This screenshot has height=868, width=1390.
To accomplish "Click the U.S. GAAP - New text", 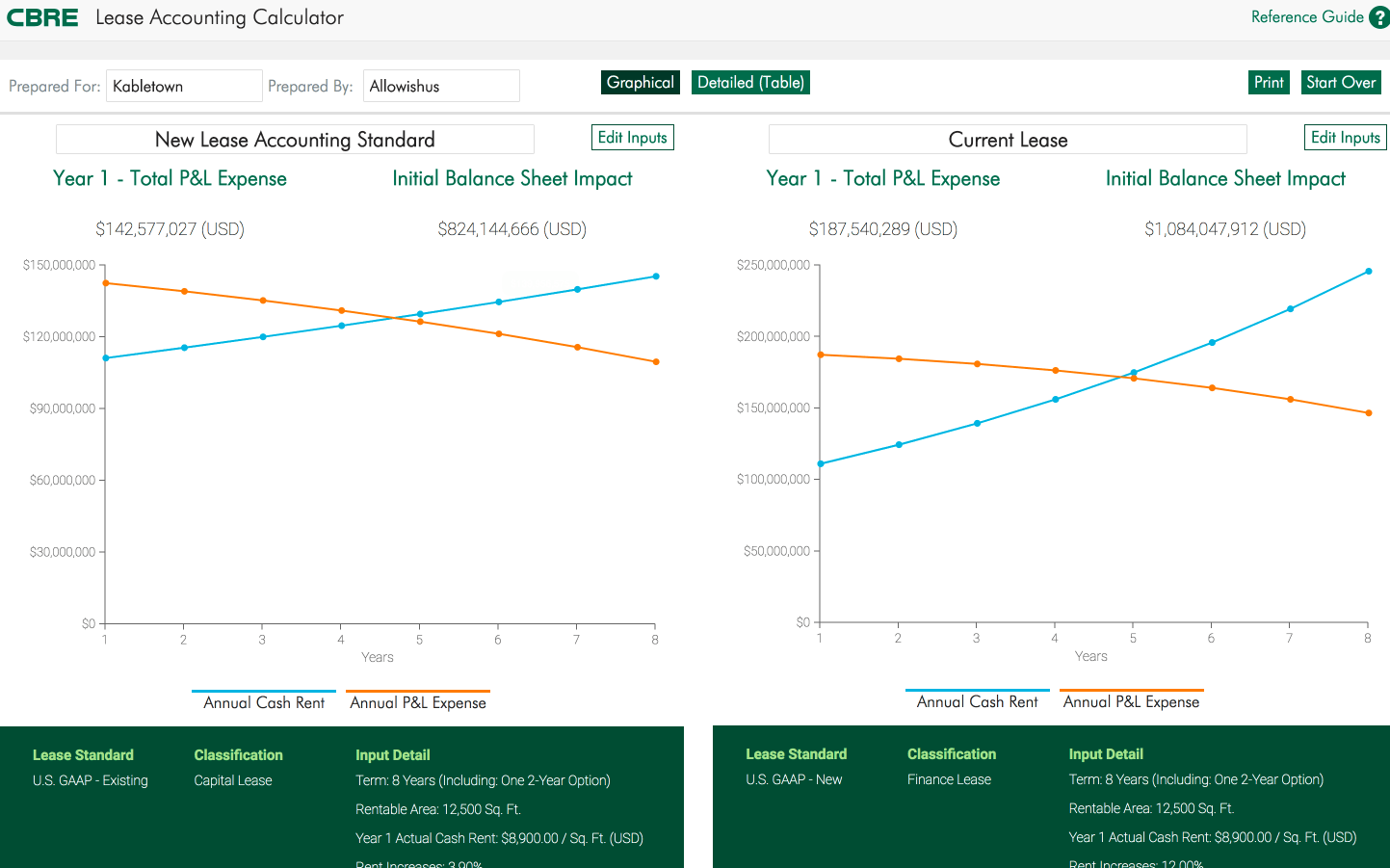I will (x=794, y=779).
